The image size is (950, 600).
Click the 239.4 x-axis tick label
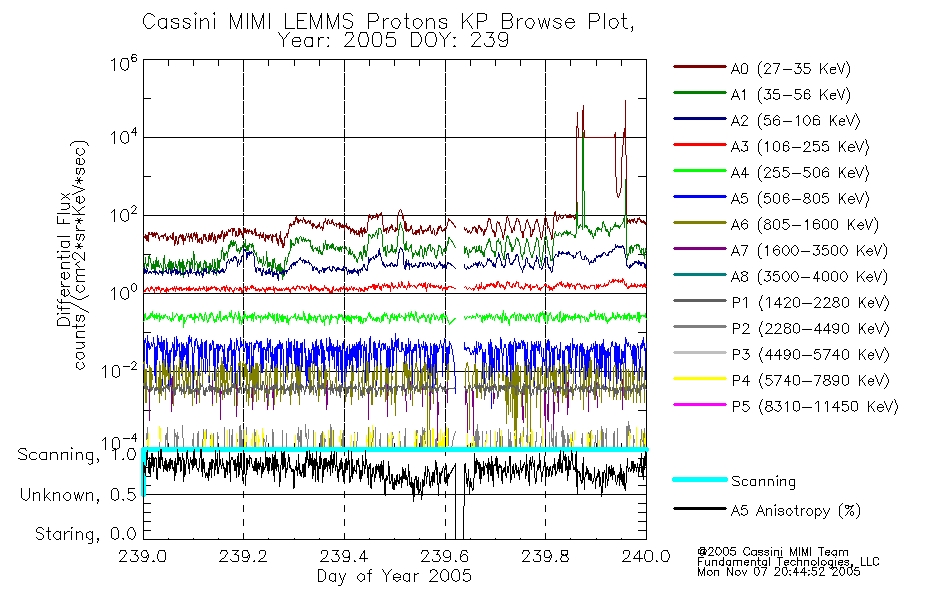[344, 556]
